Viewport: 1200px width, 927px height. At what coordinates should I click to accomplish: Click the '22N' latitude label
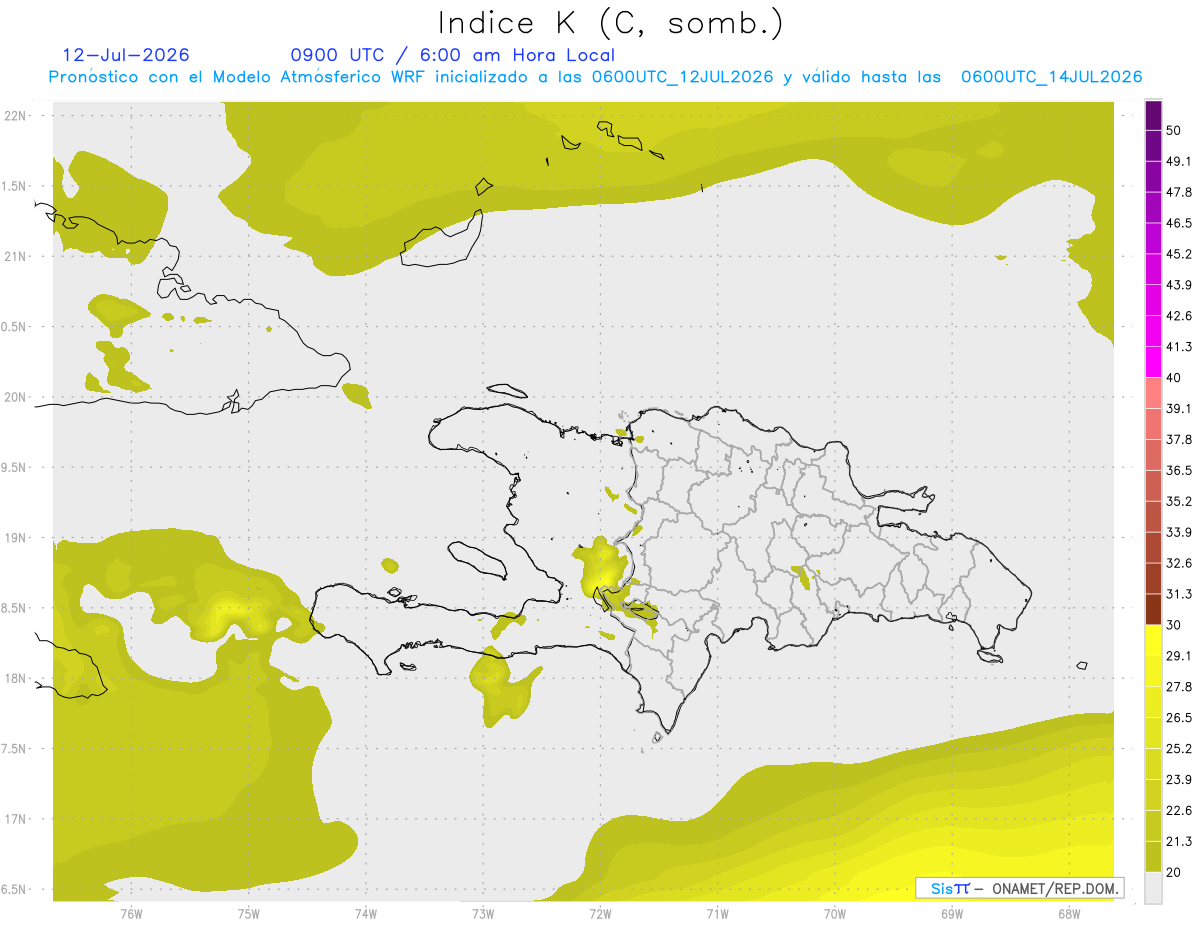pos(15,116)
